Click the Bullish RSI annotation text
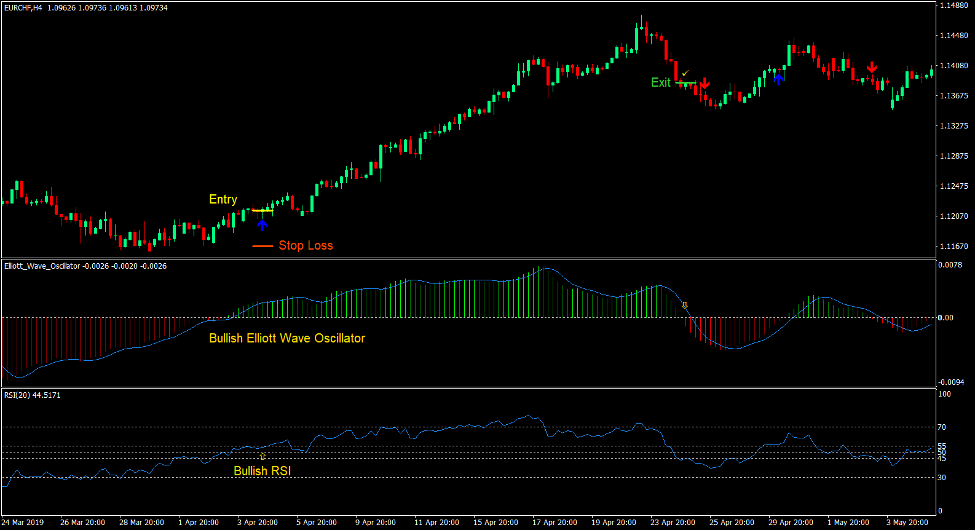The image size is (977, 531). point(263,470)
